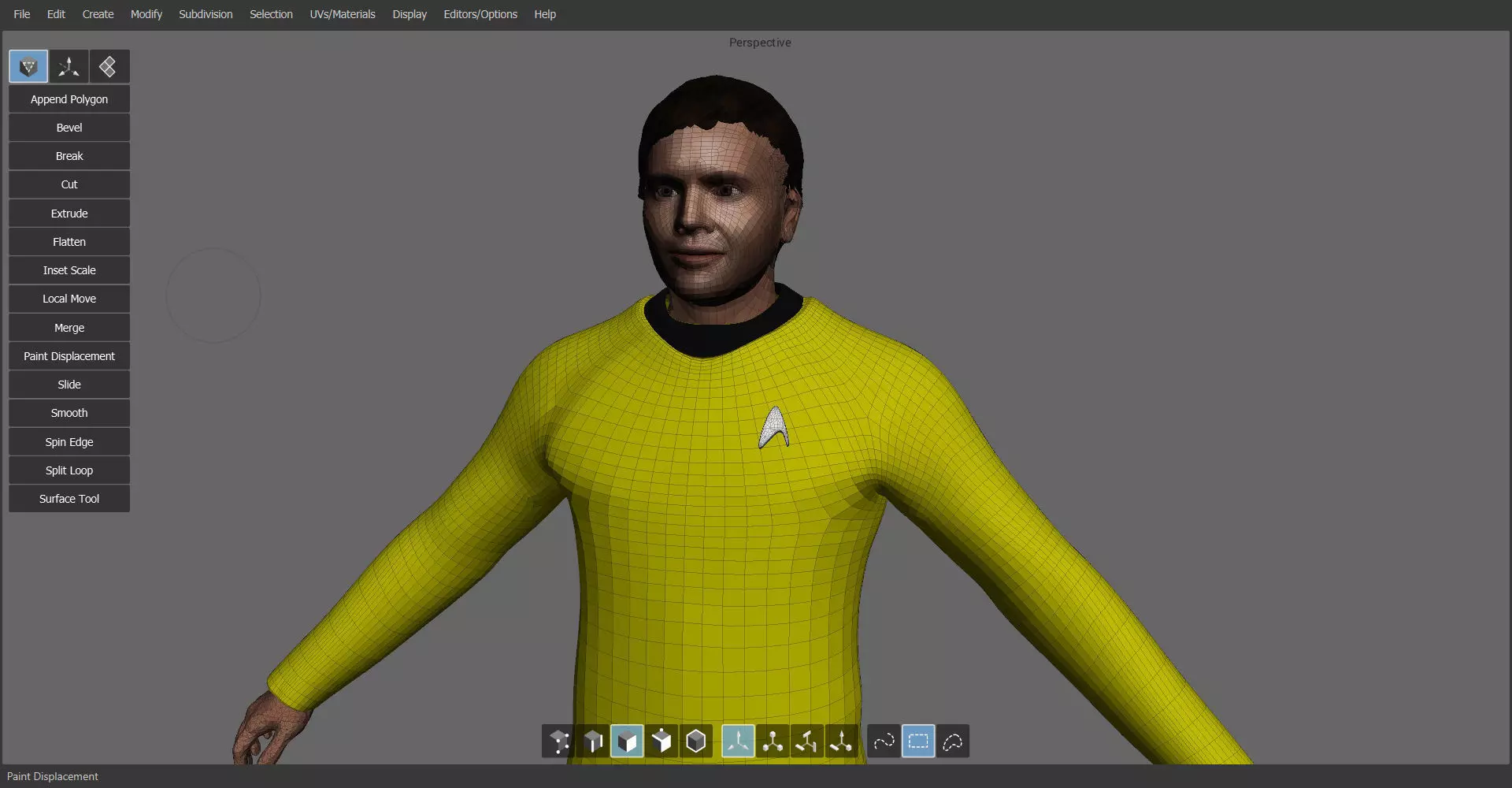Screen dimensions: 1512x788
Task: Use the Spin Edge tool
Action: [69, 442]
